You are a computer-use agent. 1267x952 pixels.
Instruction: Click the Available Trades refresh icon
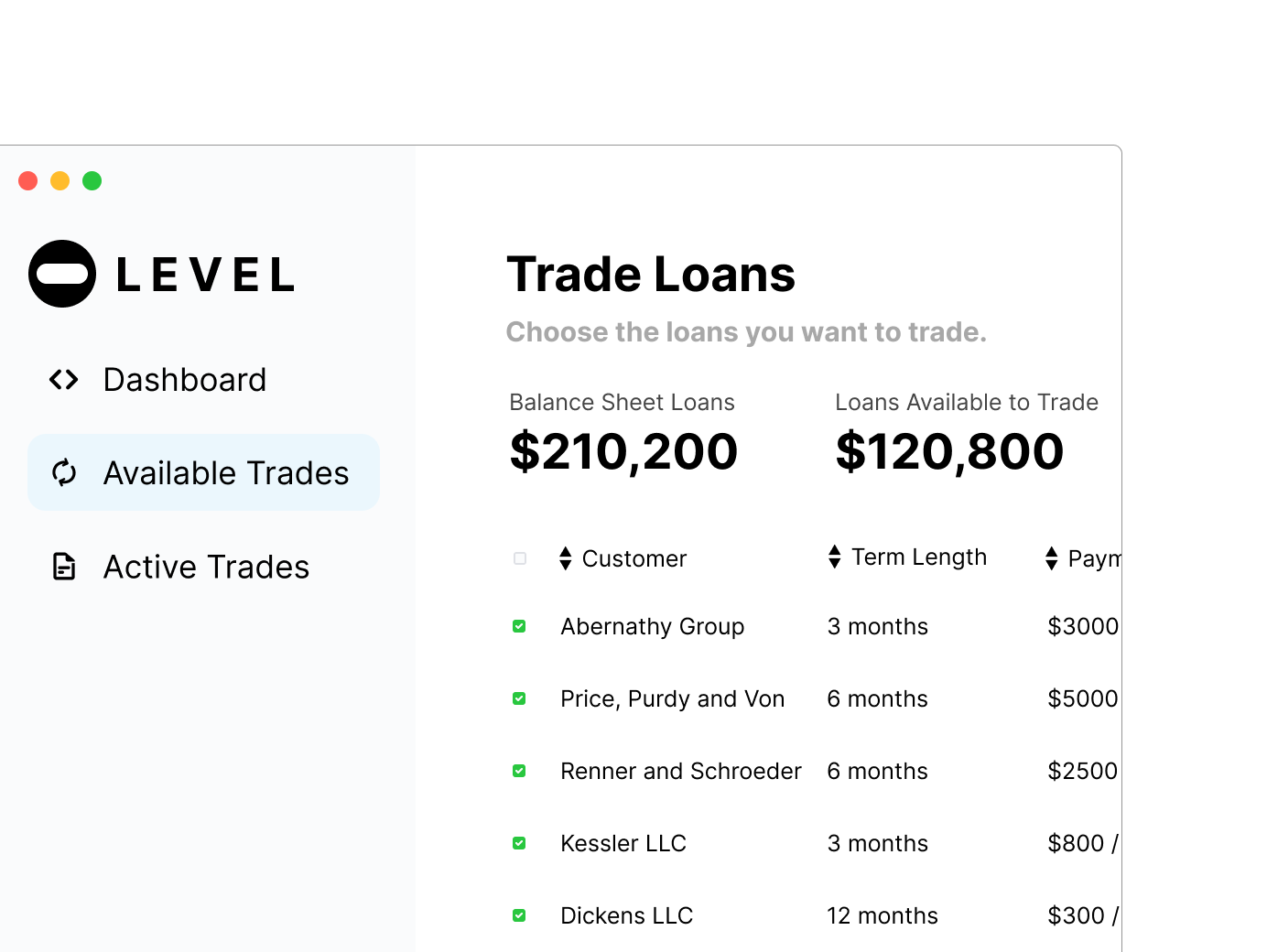coord(64,472)
